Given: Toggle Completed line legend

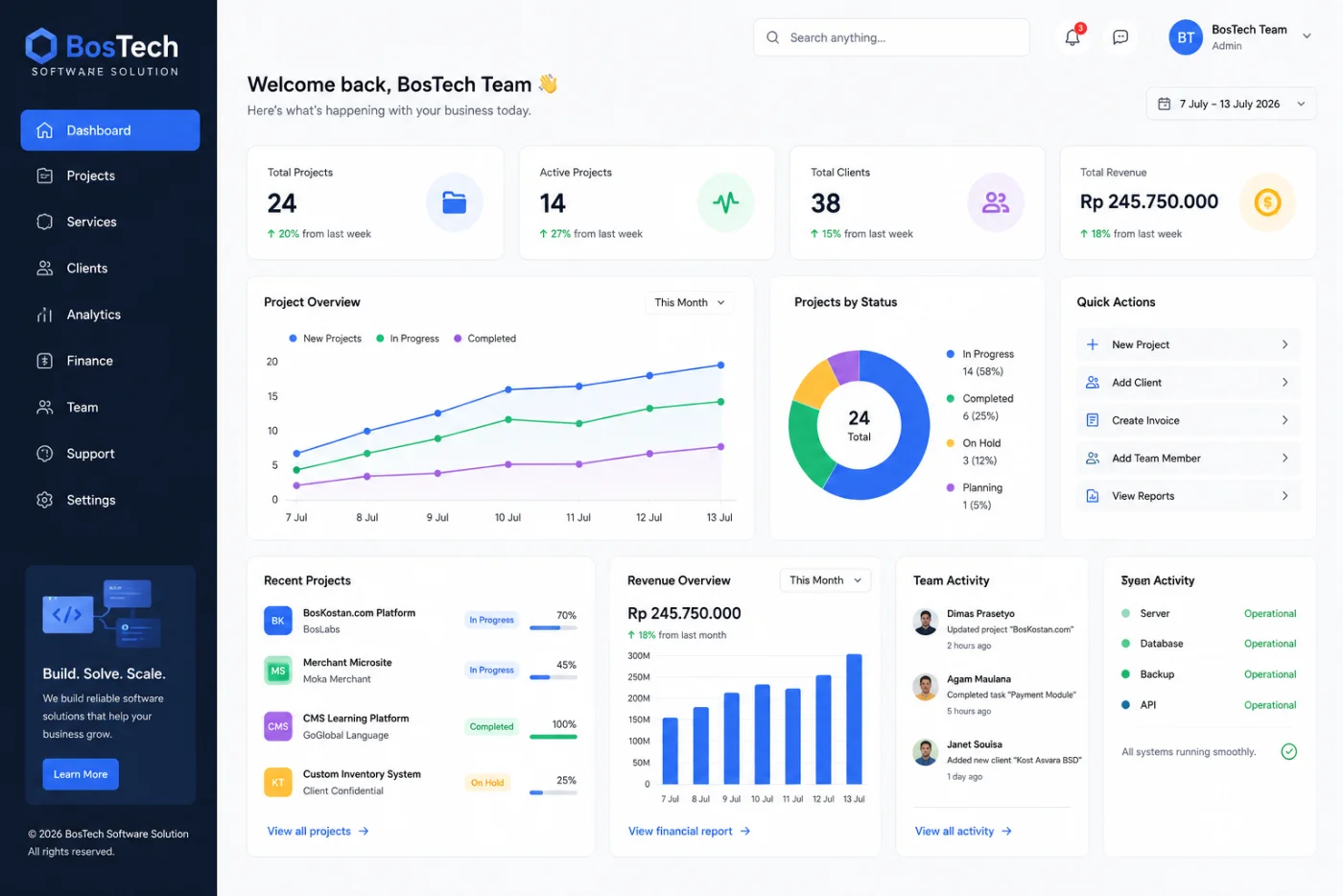Looking at the screenshot, I should point(484,339).
